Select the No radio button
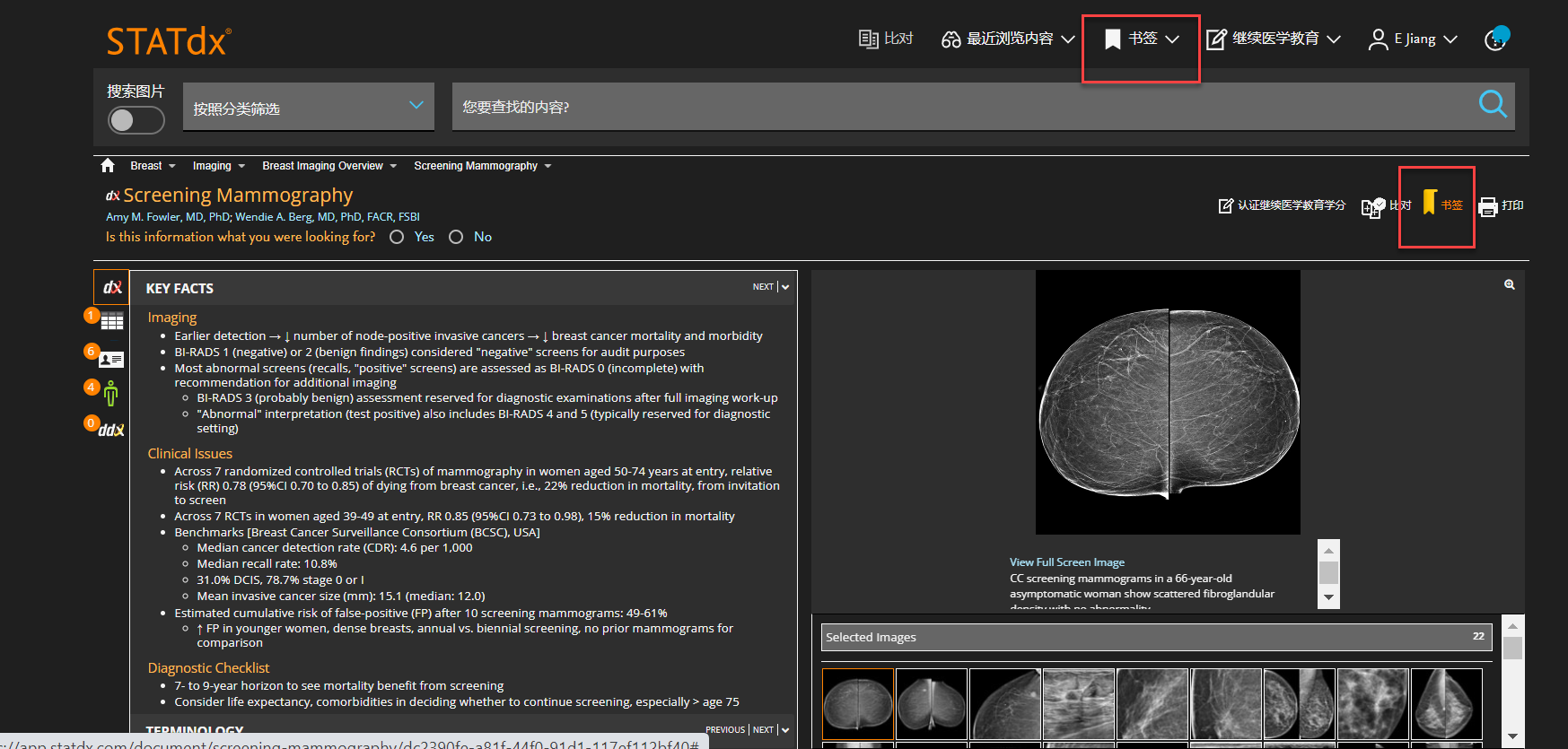This screenshot has width=1568, height=749. [x=456, y=237]
